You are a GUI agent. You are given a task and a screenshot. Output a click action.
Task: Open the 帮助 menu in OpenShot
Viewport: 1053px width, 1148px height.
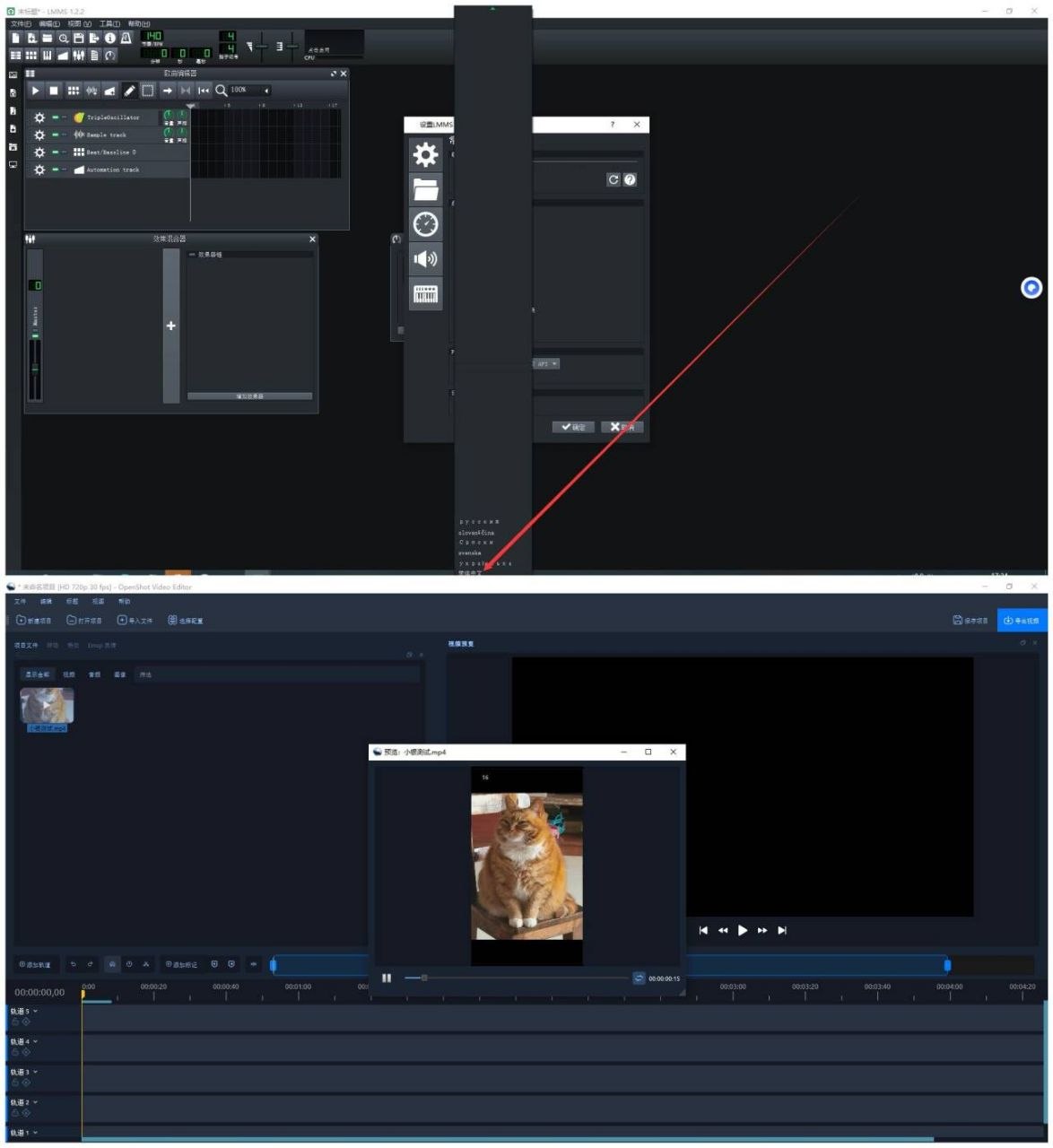click(125, 602)
